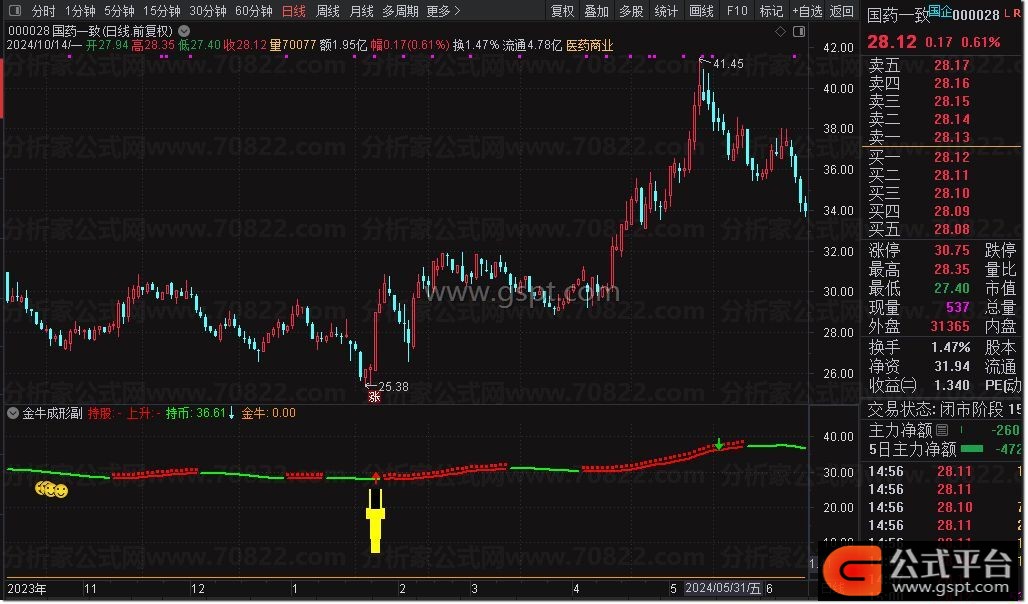Click the 买四 price 28.09
This screenshot has width=1028, height=604.
[x=951, y=211]
